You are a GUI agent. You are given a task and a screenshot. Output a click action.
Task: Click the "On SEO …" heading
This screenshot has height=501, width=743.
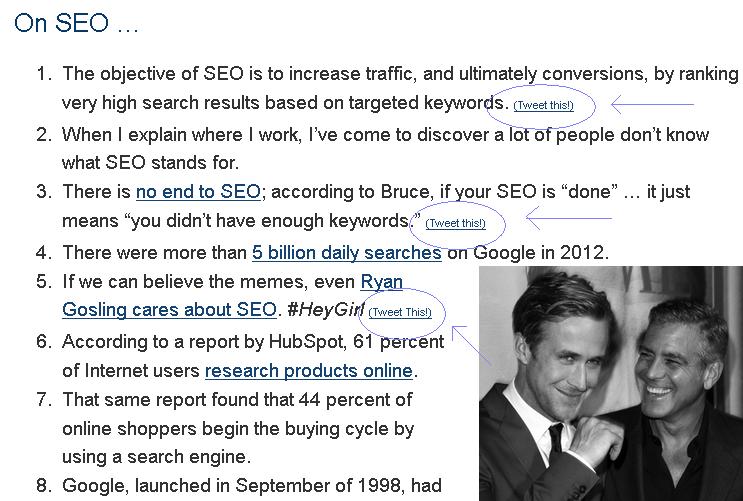76,23
